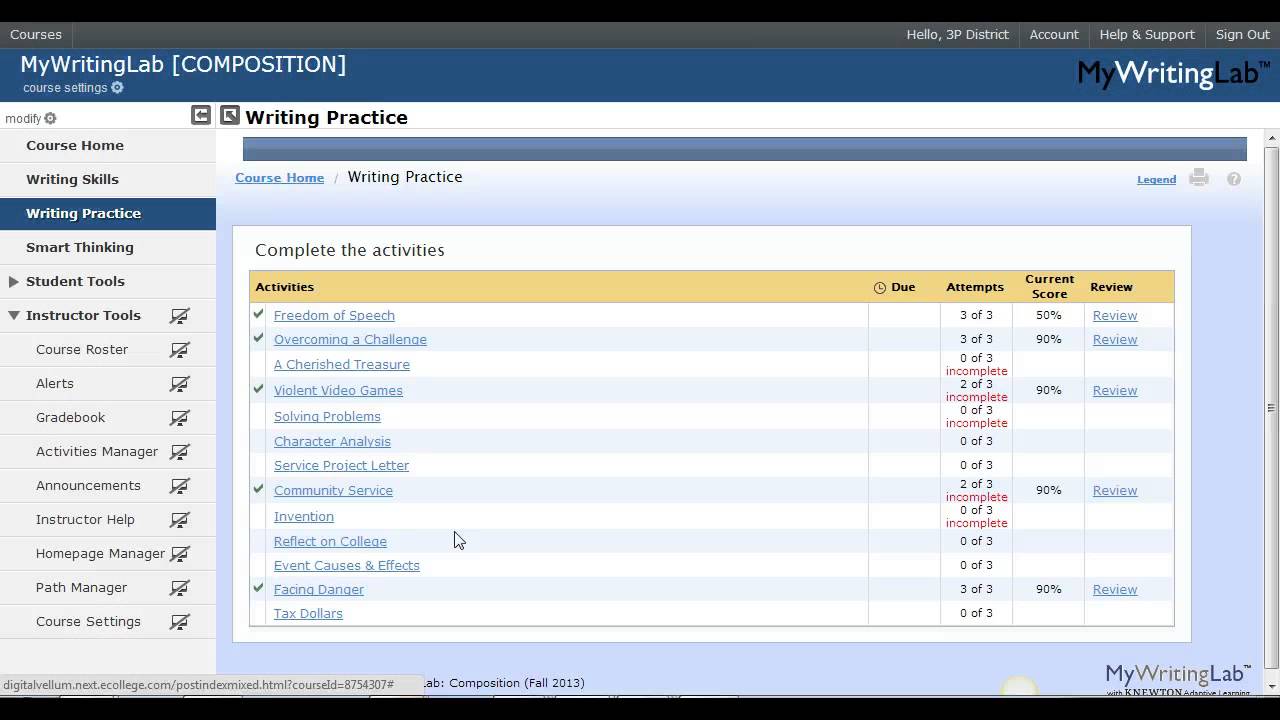Select Writing Skills in sidebar
The width and height of the screenshot is (1280, 720).
point(72,179)
